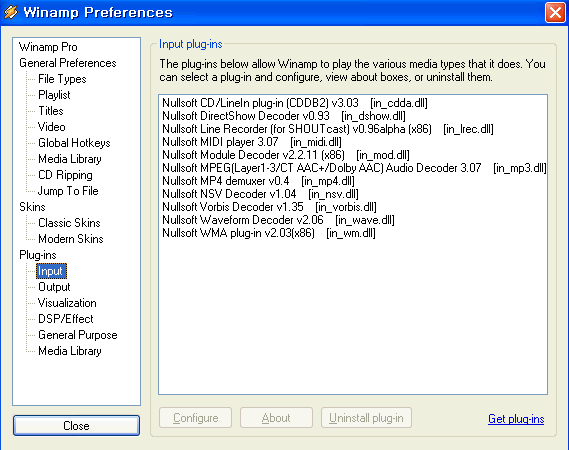The image size is (569, 450).
Task: Click the Configure button
Action: (196, 418)
